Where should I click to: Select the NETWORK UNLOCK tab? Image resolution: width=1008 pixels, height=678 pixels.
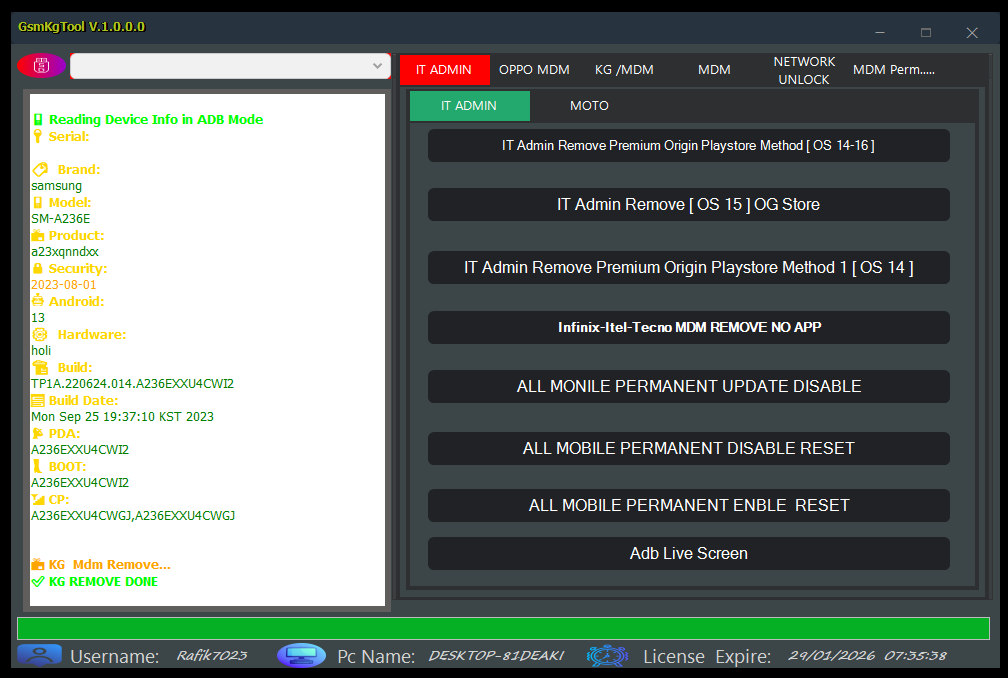(804, 70)
